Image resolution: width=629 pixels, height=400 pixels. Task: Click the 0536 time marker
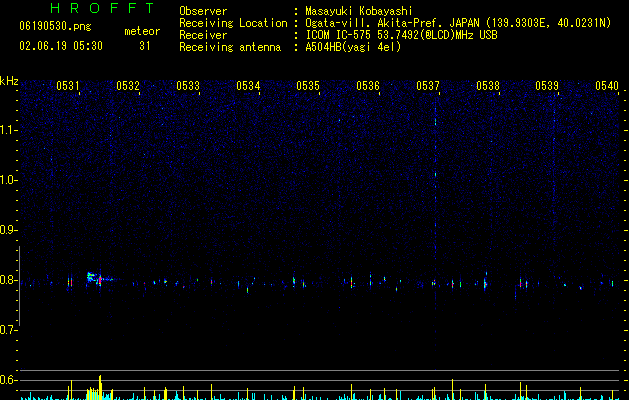368,86
